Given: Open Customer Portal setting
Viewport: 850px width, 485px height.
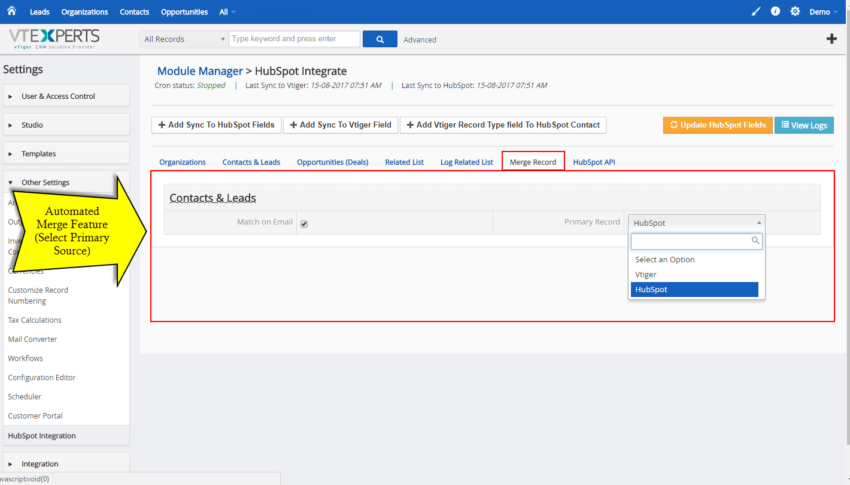Looking at the screenshot, I should click(35, 416).
